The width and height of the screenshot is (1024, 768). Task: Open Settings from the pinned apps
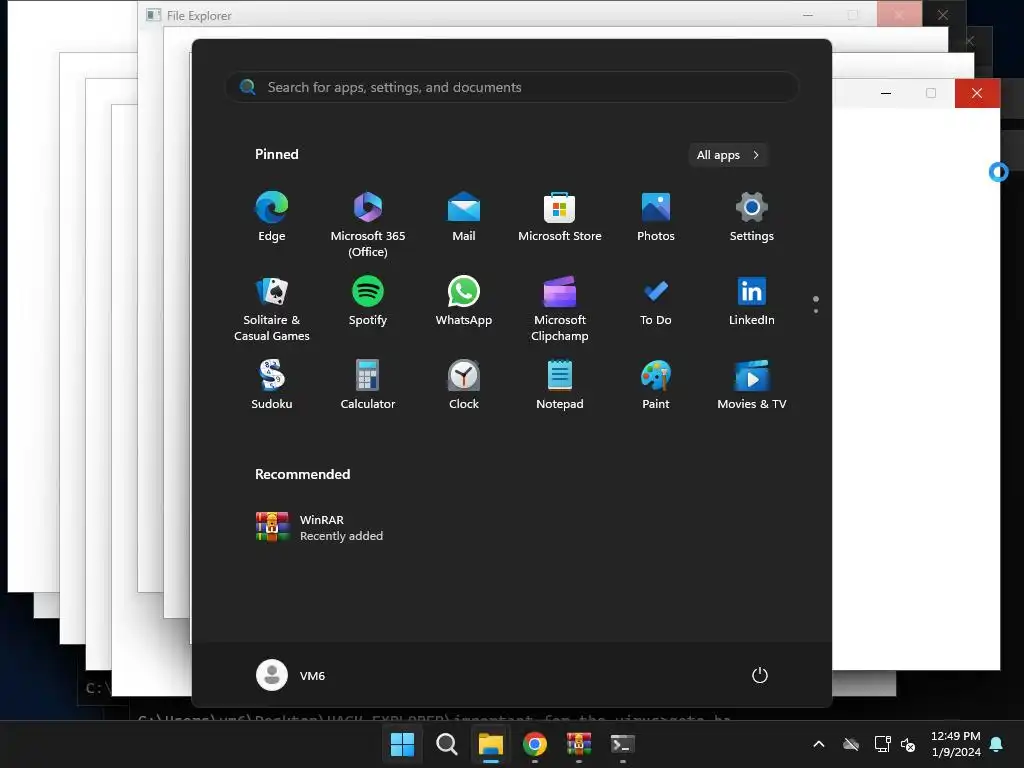click(x=752, y=217)
